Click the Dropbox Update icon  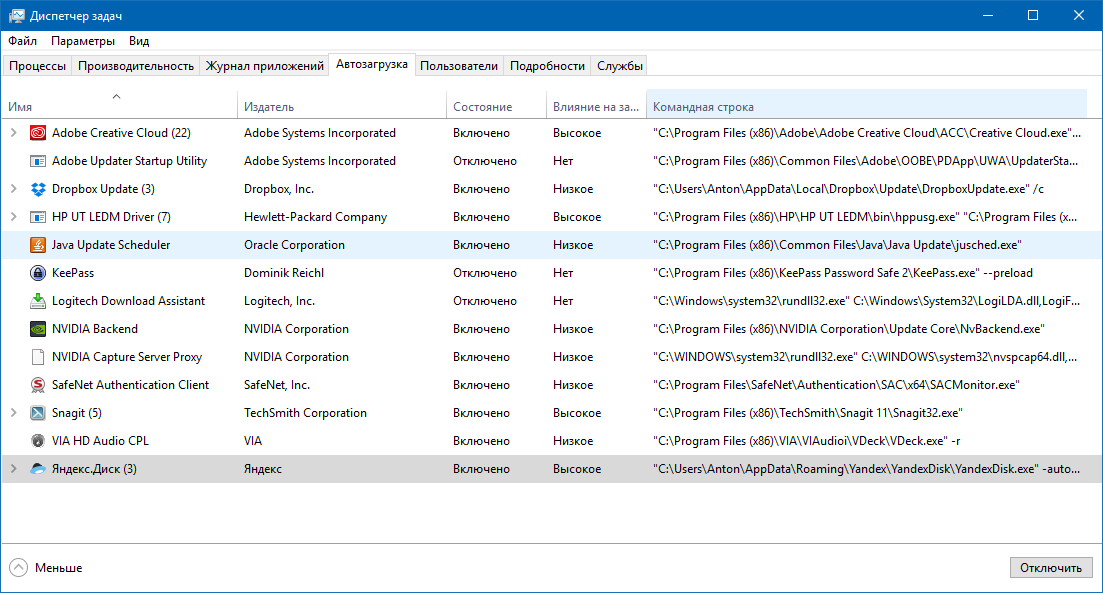tap(38, 189)
